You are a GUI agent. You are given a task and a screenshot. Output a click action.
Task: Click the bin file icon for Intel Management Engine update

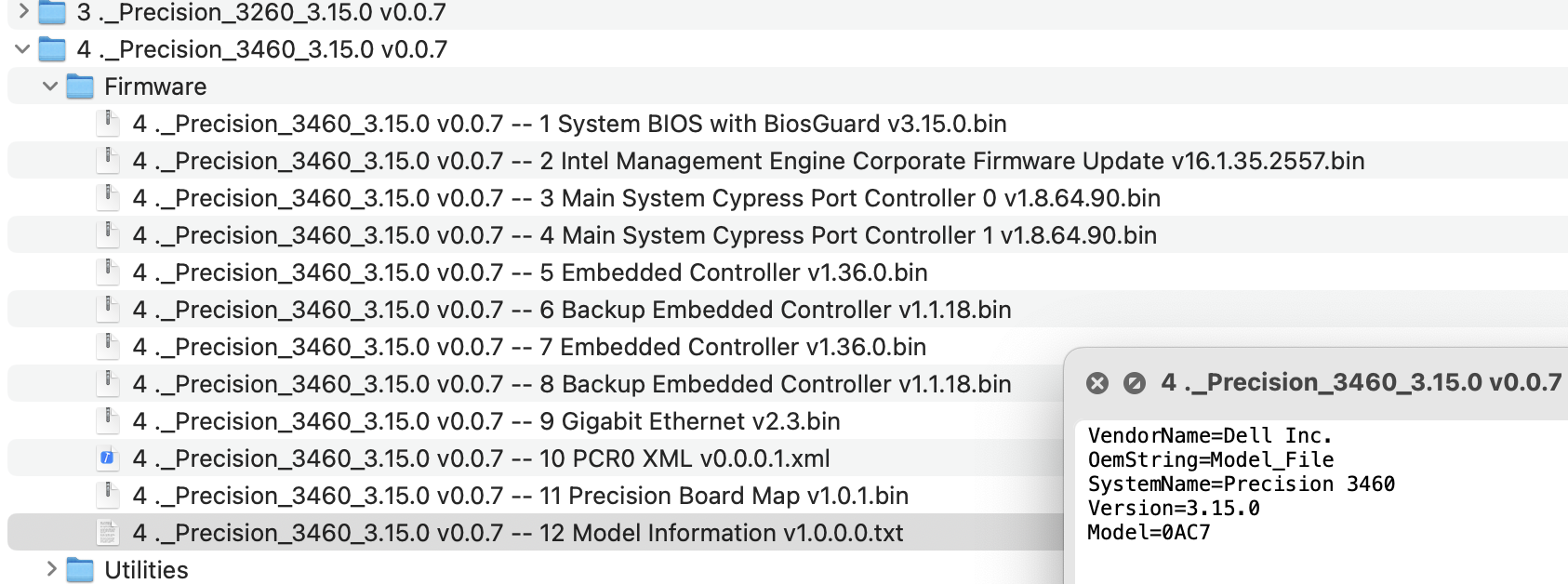coord(109,161)
